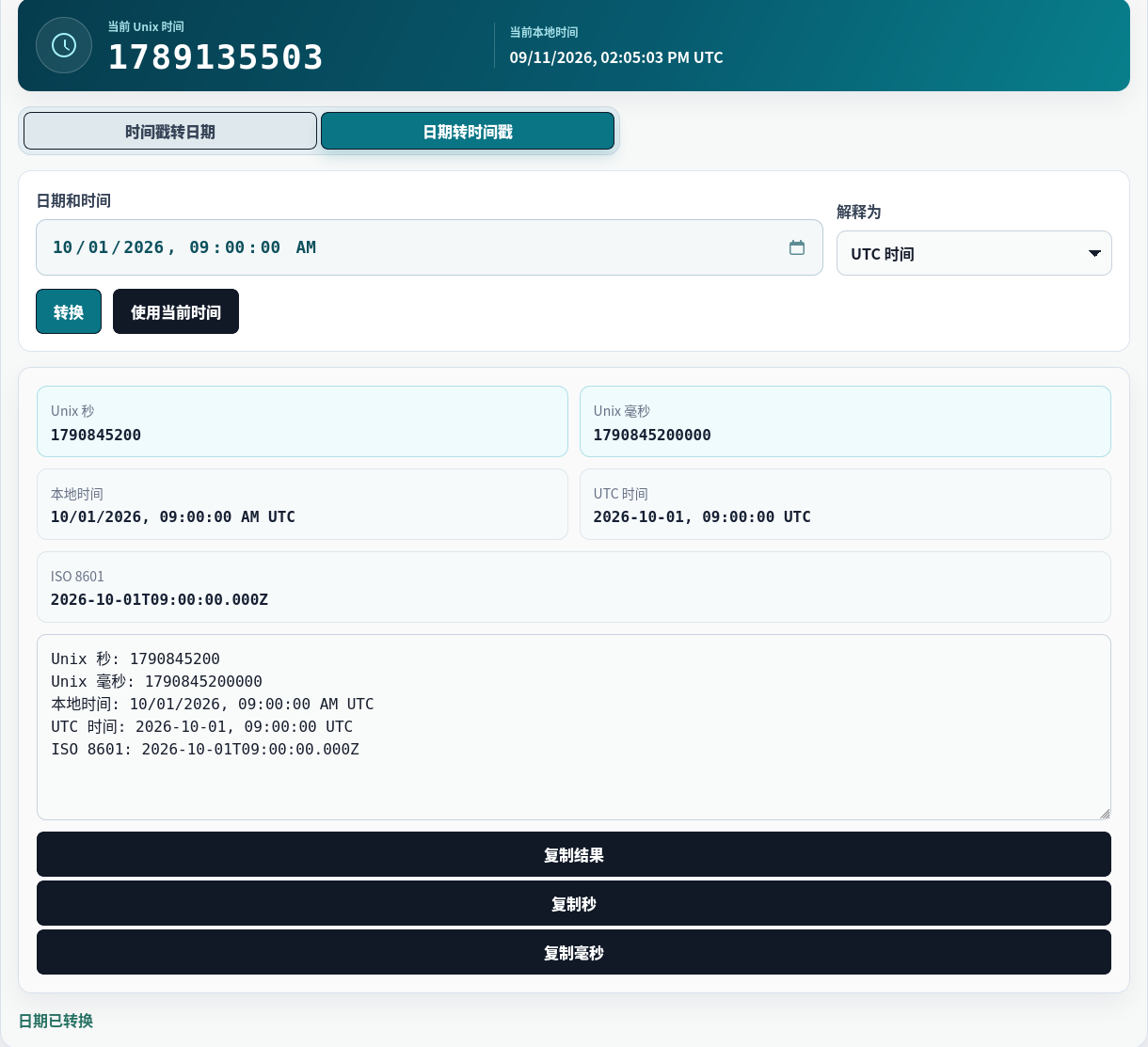This screenshot has height=1047, width=1148.
Task: Click the 转换 button
Action: point(69,311)
